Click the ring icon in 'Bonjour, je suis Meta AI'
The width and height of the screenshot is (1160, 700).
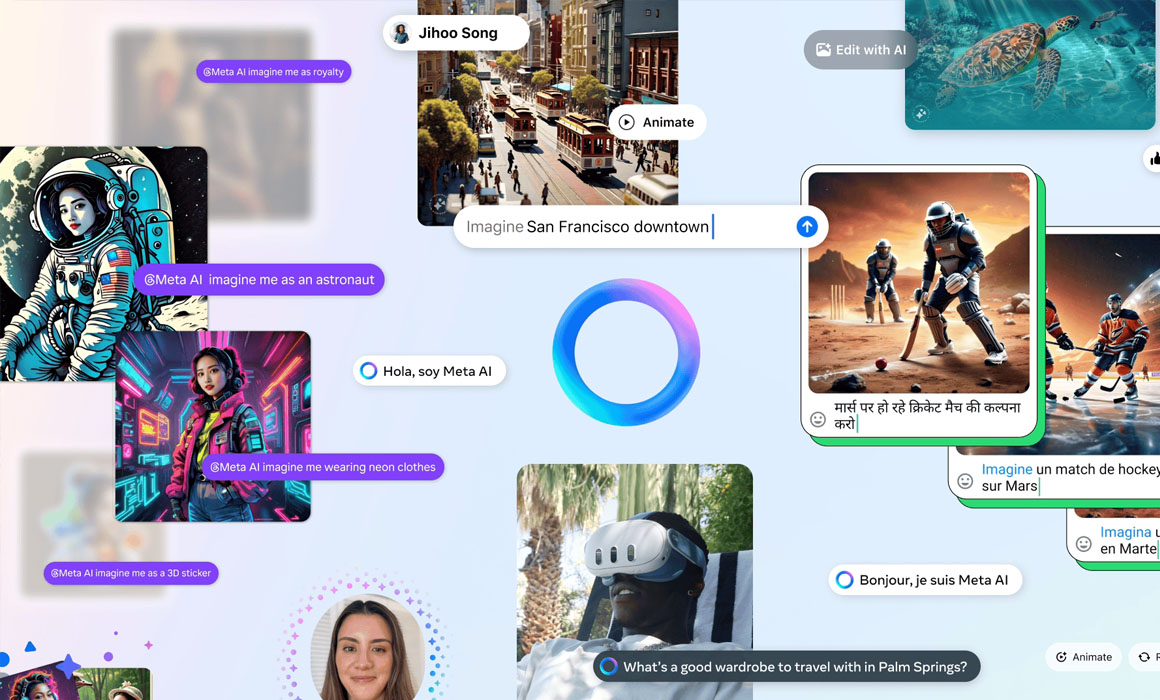coord(844,580)
